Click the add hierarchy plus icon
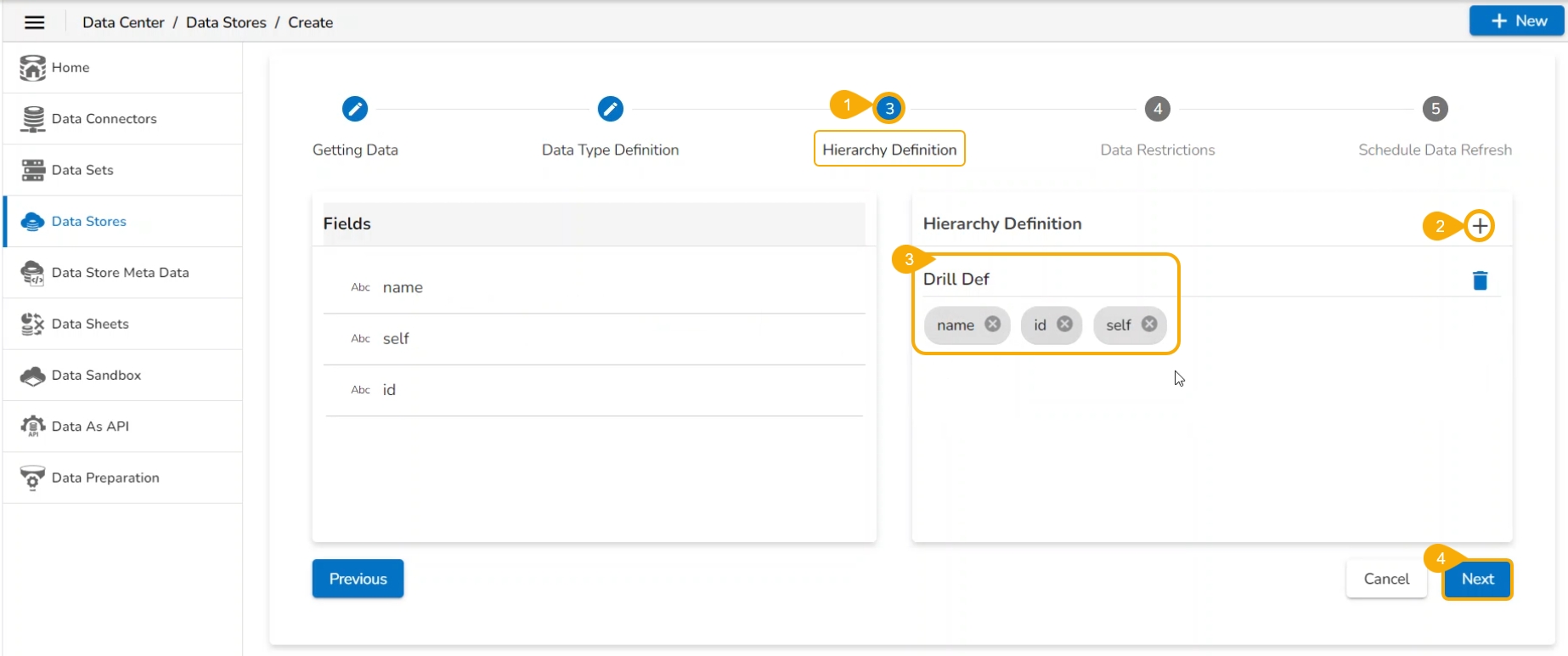The width and height of the screenshot is (1568, 656). coord(1480,226)
